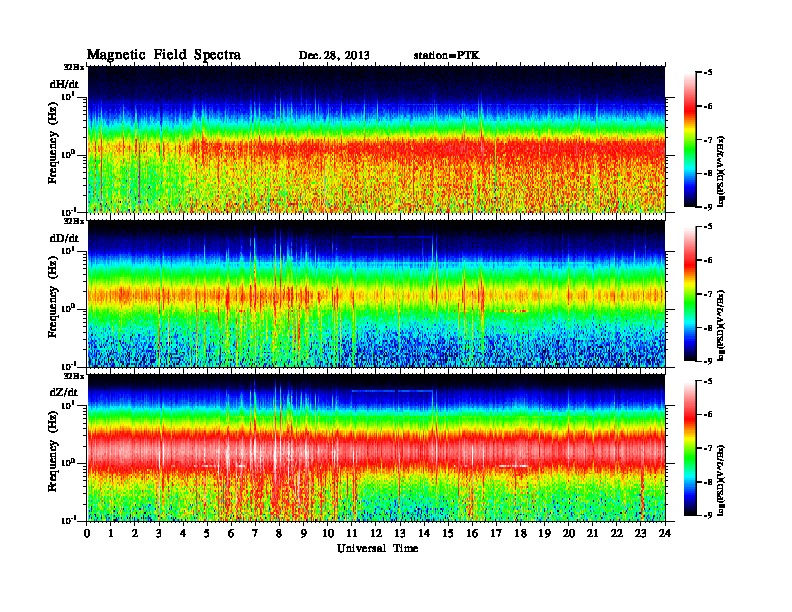Click the dD/dt panel color bar

pyautogui.click(x=690, y=294)
